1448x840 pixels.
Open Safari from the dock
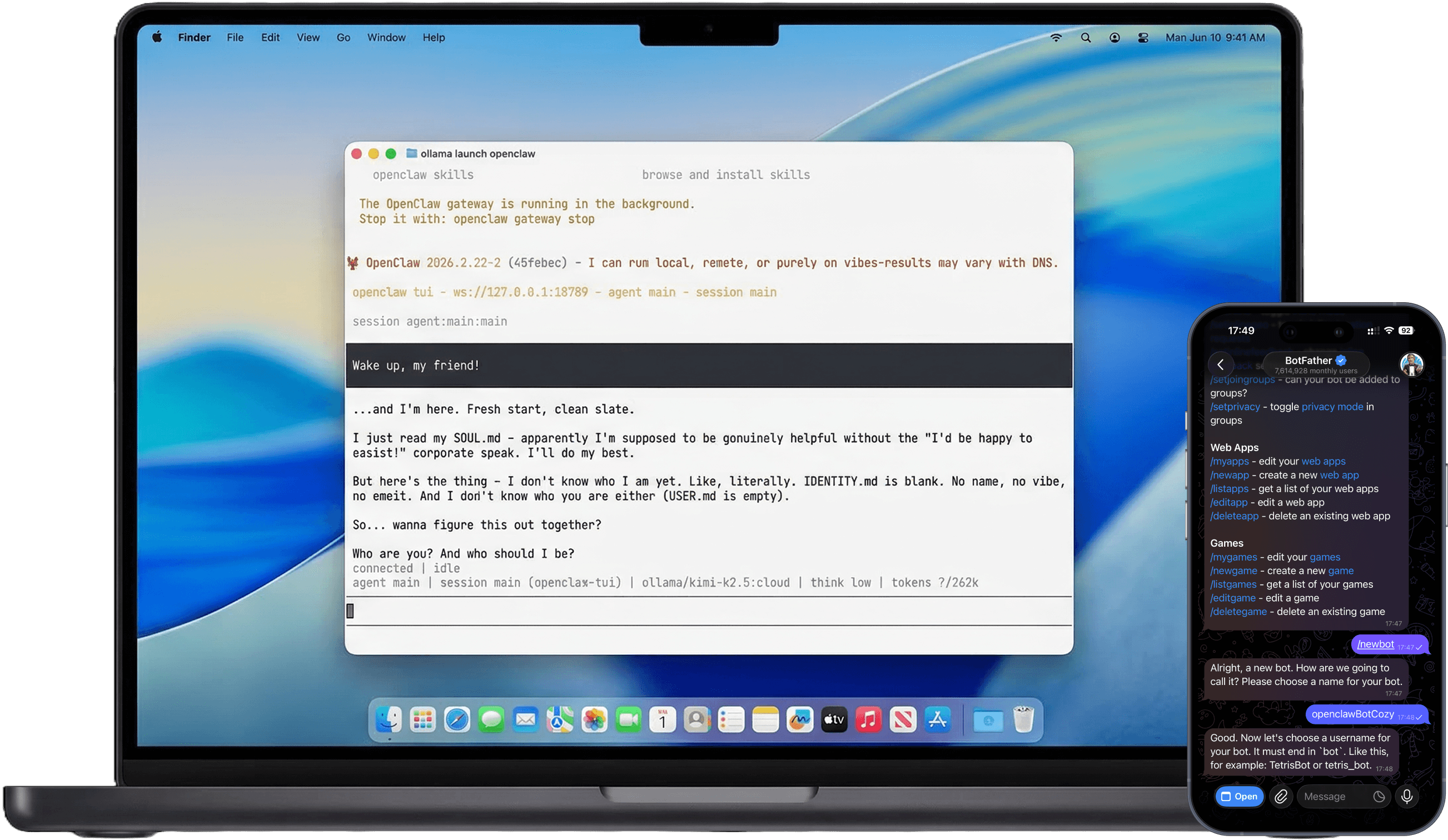click(457, 719)
